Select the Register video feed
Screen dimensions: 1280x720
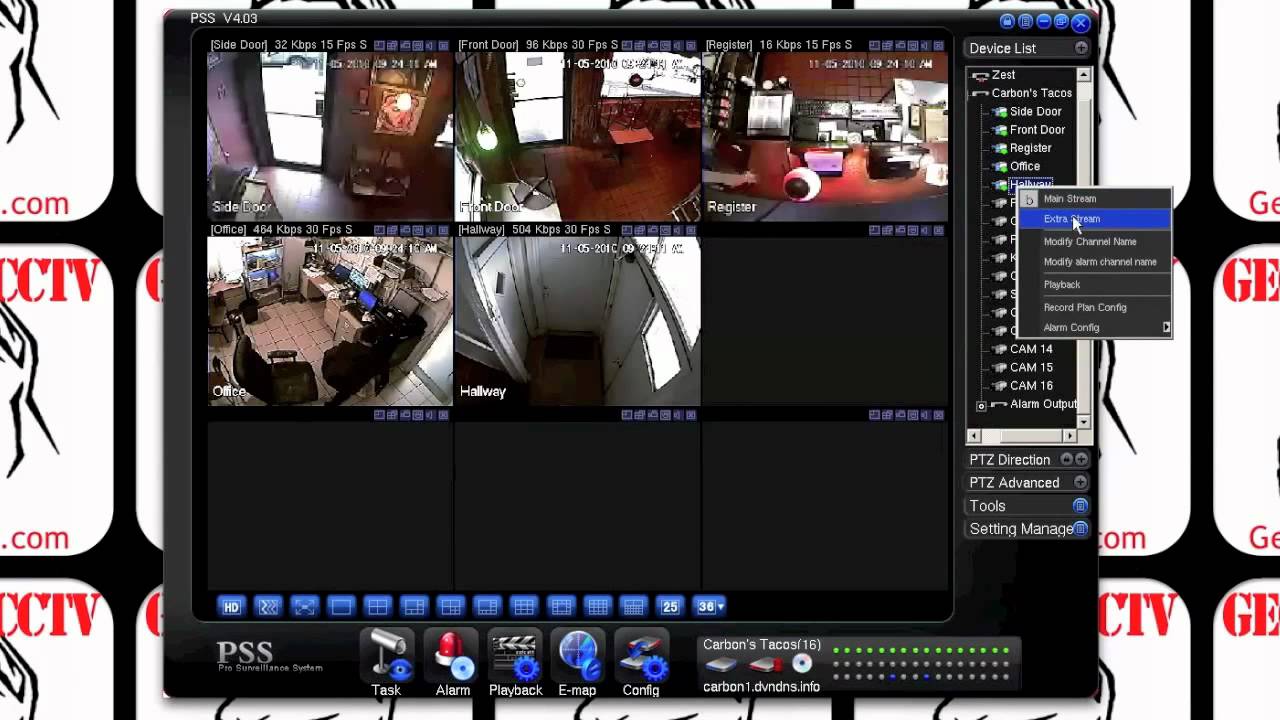(x=825, y=136)
